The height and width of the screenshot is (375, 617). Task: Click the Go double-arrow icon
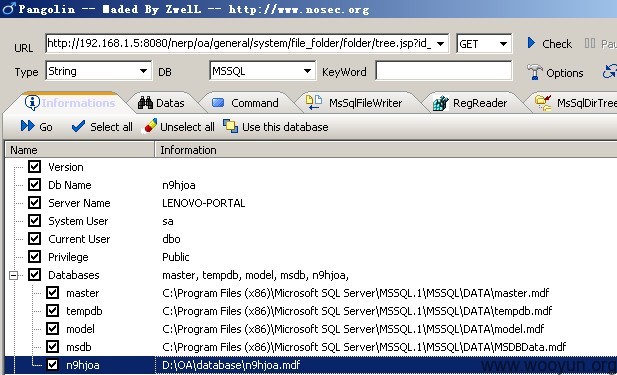[28, 126]
